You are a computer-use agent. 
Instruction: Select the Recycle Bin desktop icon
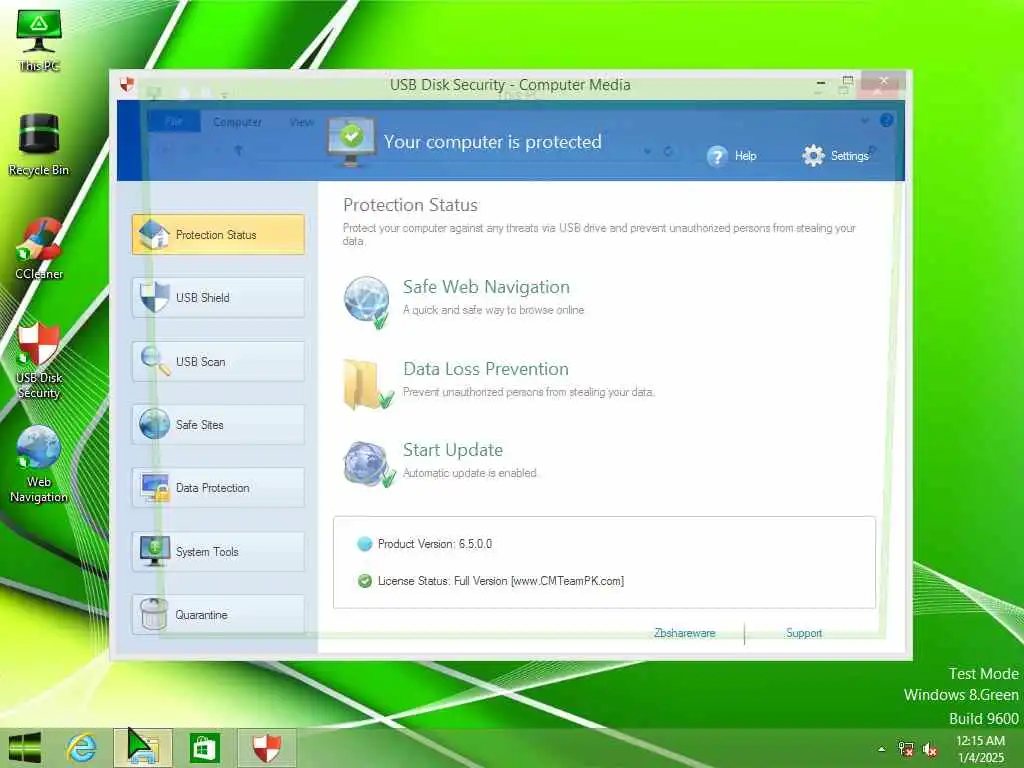[x=39, y=144]
